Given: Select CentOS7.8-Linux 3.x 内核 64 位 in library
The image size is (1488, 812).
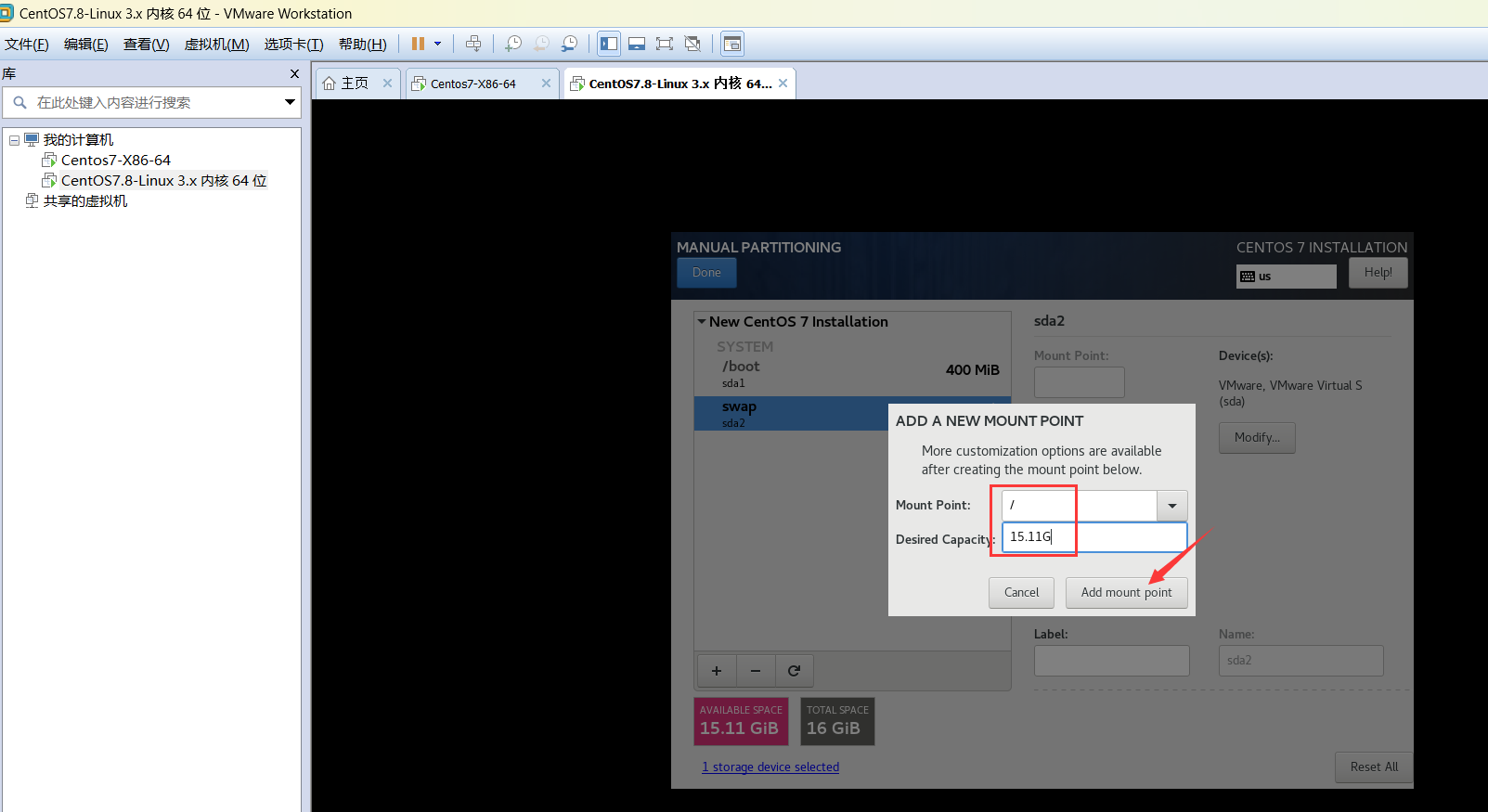Looking at the screenshot, I should coord(164,181).
